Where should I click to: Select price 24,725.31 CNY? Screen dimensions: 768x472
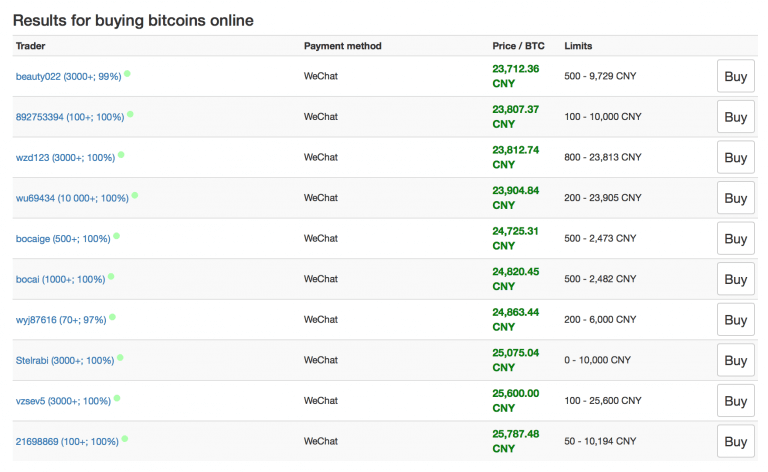[x=516, y=238]
